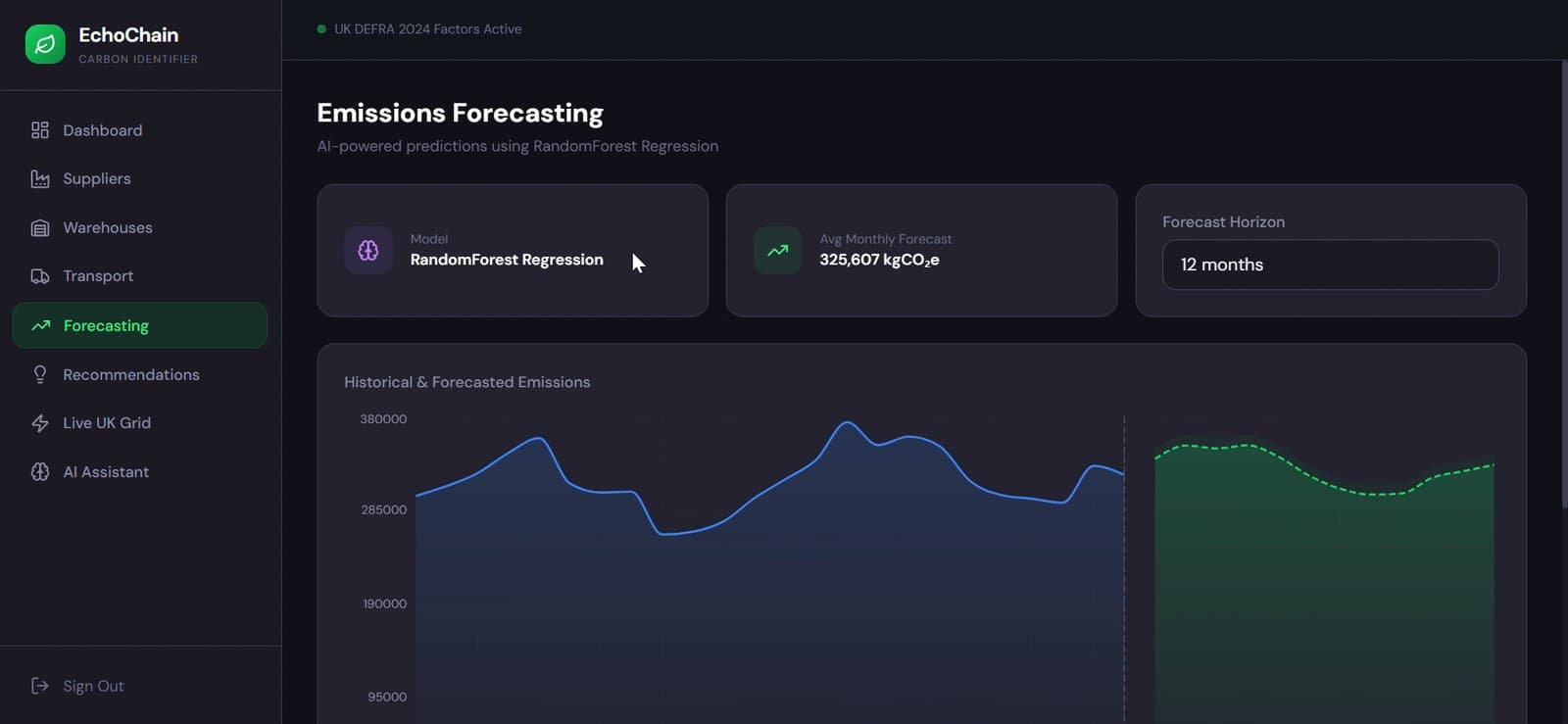The image size is (1568, 724).
Task: Open the Dashboard page
Action: (x=139, y=130)
